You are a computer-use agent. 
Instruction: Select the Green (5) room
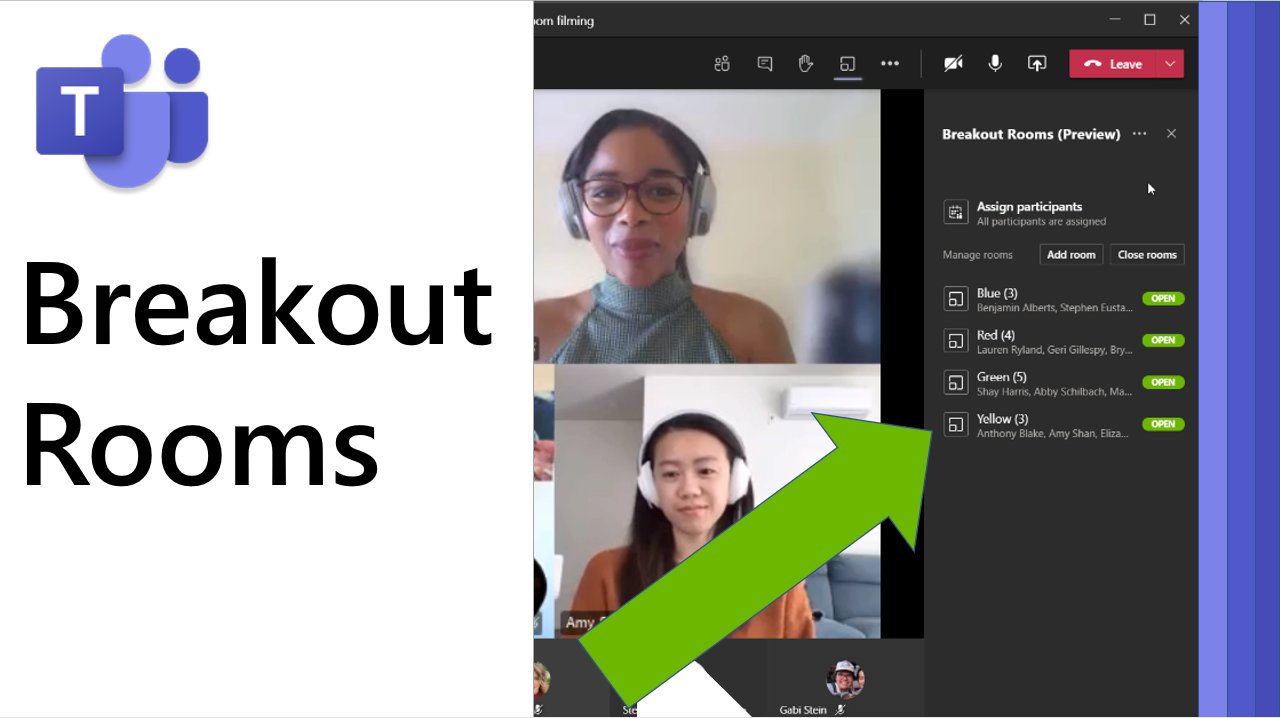click(x=1063, y=383)
